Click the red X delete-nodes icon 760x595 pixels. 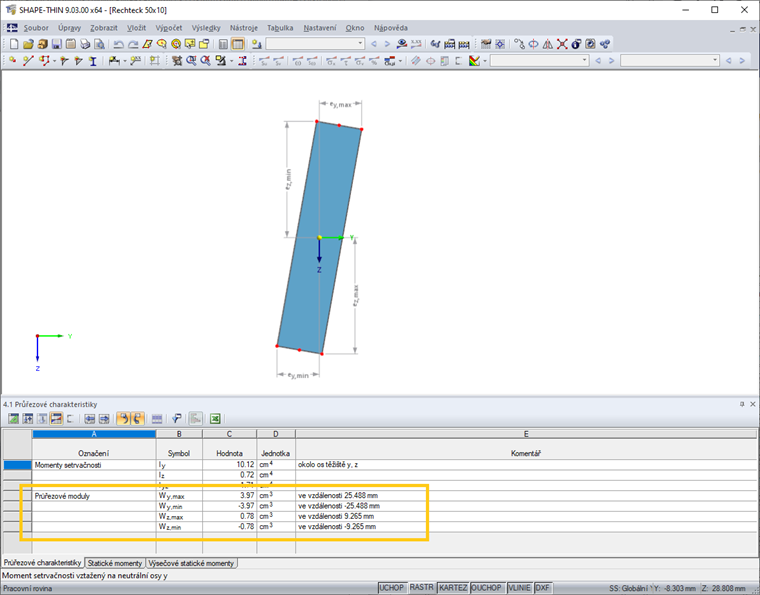click(562, 44)
